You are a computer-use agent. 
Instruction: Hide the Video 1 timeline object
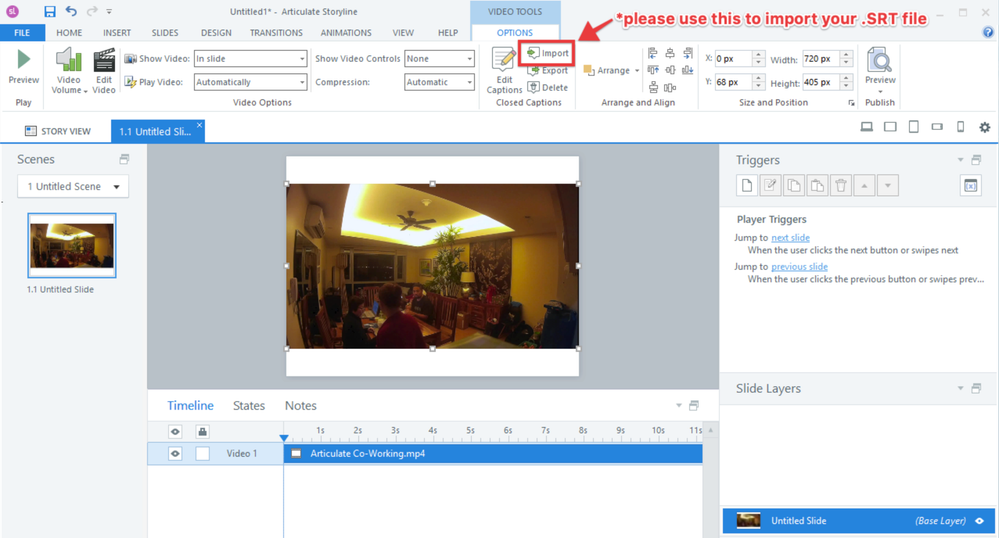[x=175, y=453]
